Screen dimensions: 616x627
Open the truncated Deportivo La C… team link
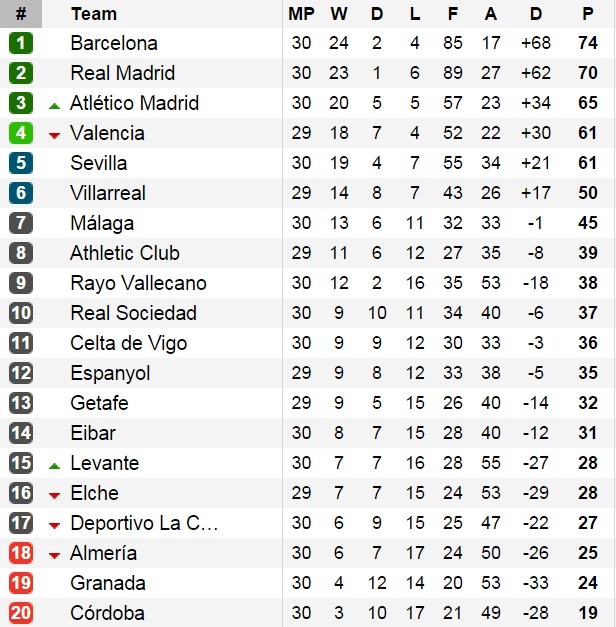[144, 523]
